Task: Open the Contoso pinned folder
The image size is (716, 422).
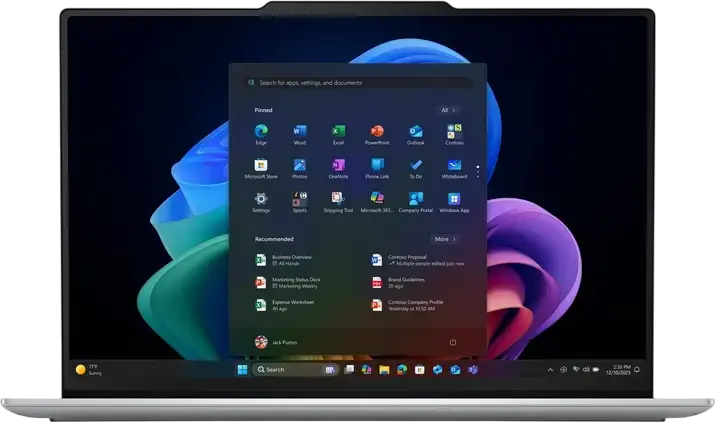Action: tap(454, 134)
